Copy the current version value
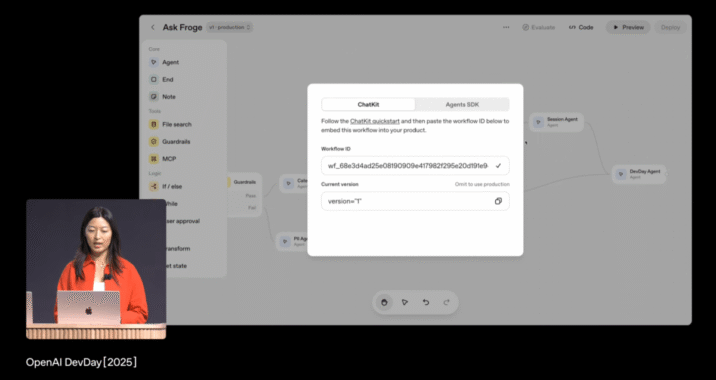716x380 pixels. (498, 201)
